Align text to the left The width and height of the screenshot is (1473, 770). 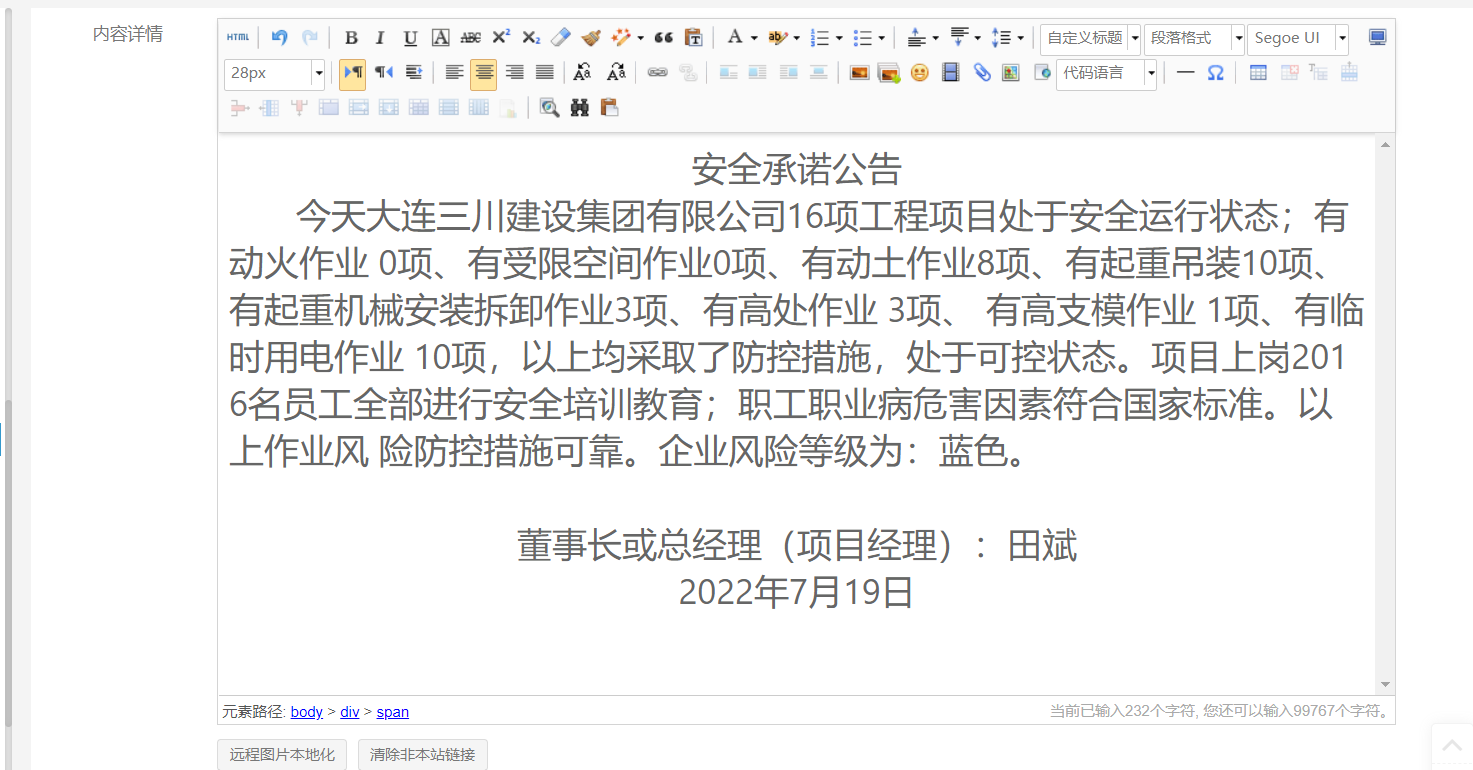(x=454, y=73)
